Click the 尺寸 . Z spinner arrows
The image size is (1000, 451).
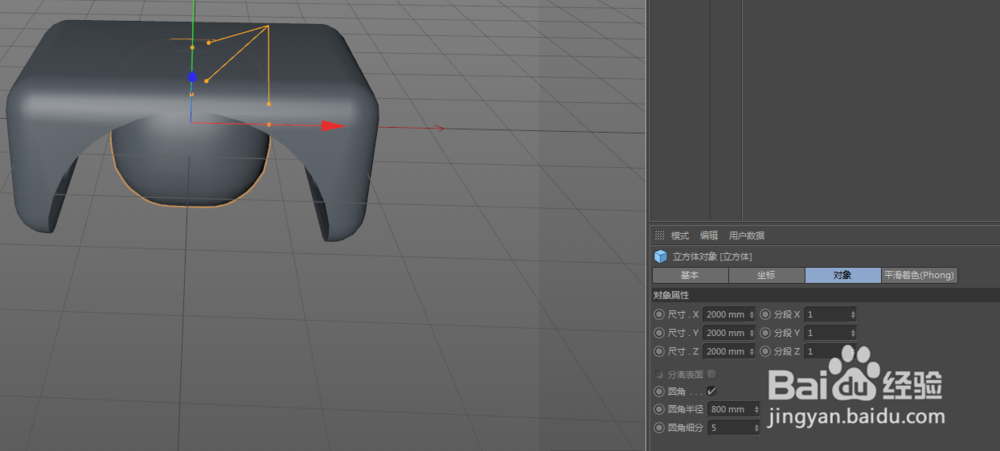coord(752,351)
